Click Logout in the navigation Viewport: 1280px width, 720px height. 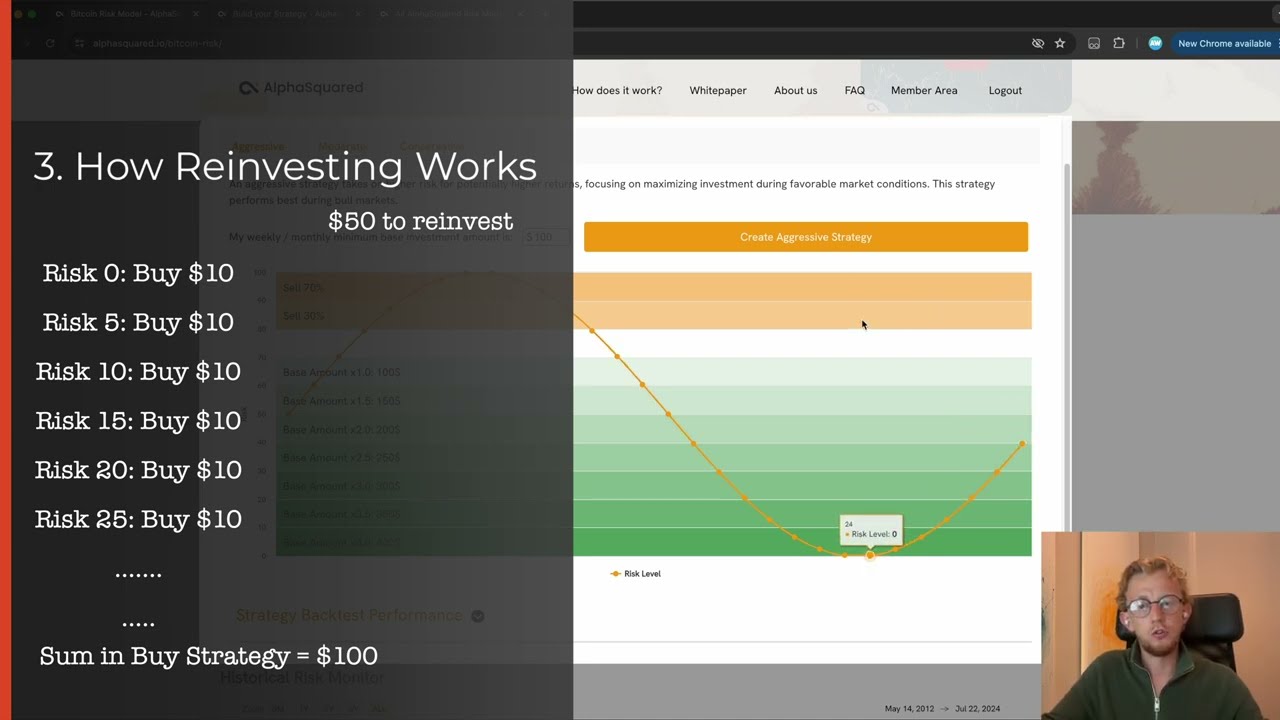coord(1005,90)
